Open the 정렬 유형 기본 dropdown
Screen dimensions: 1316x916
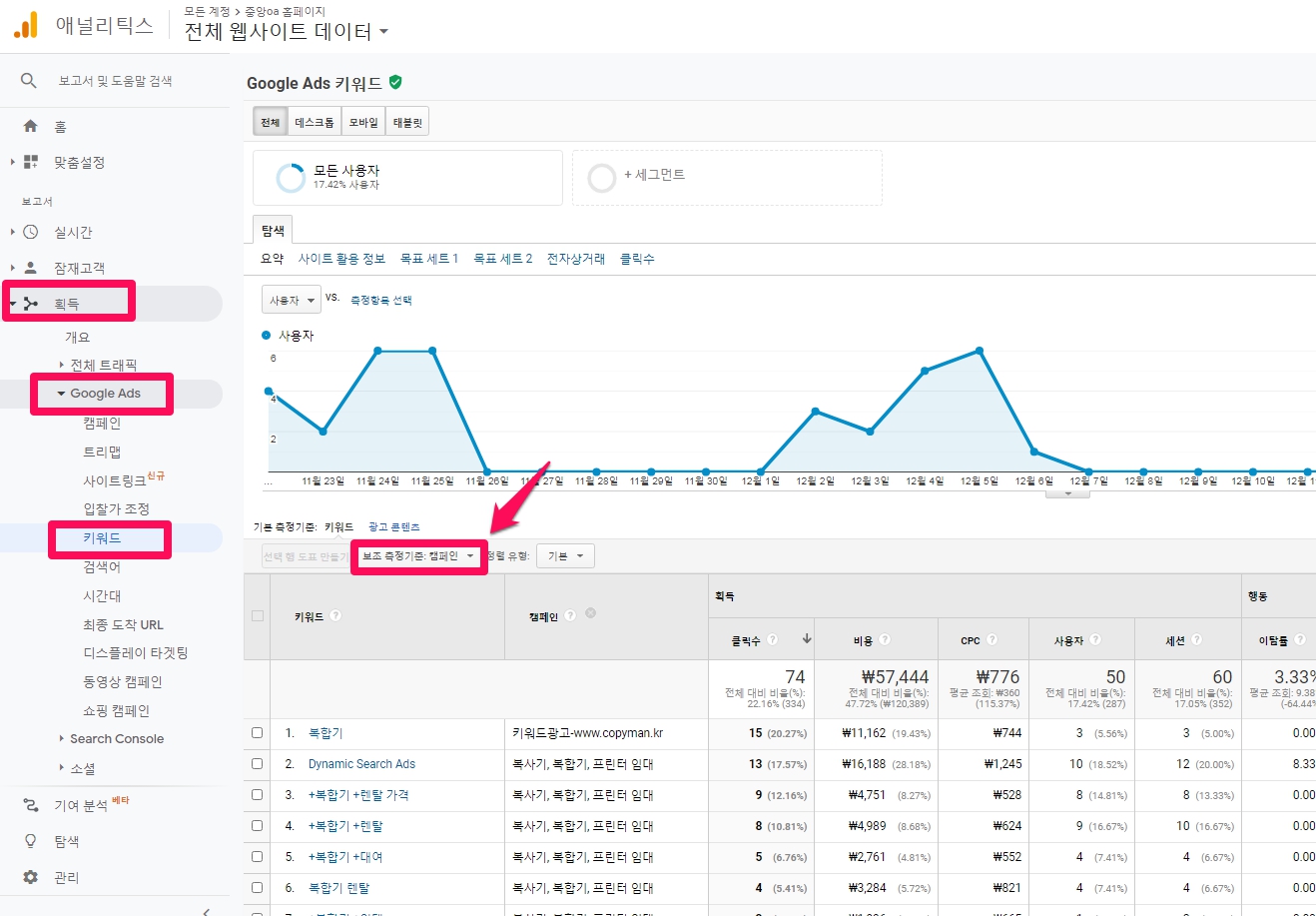point(565,556)
